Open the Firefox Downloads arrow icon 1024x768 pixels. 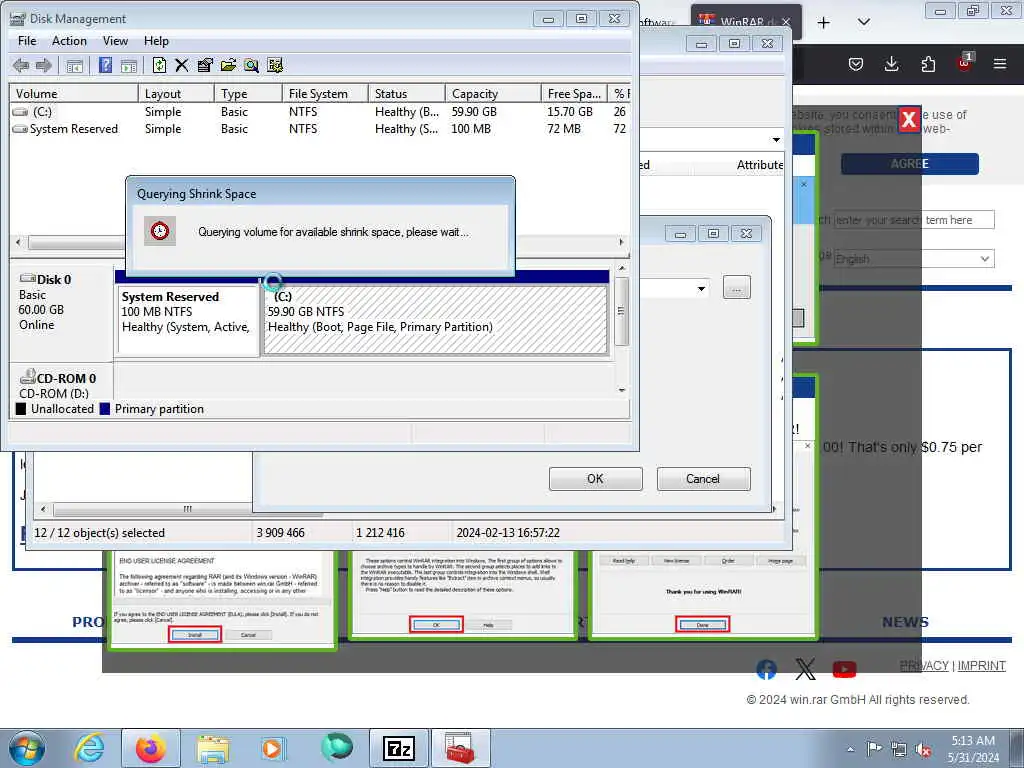click(891, 64)
